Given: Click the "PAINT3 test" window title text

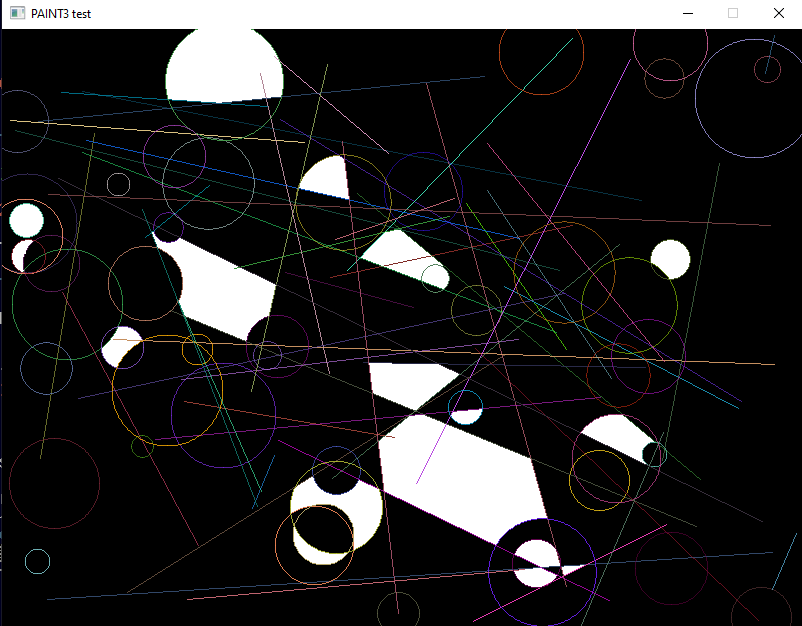Looking at the screenshot, I should (61, 14).
